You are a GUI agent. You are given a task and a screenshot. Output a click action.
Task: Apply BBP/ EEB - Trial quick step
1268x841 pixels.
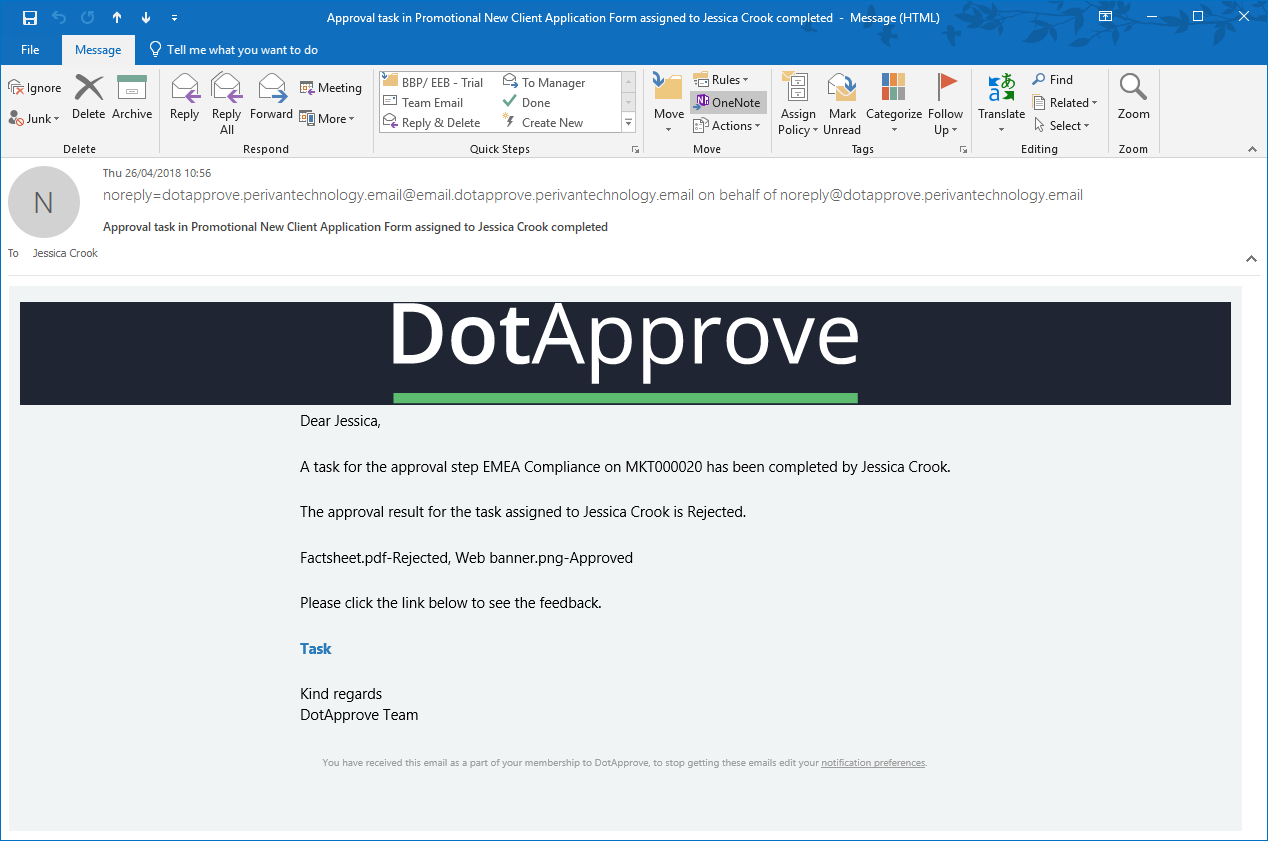coord(434,82)
